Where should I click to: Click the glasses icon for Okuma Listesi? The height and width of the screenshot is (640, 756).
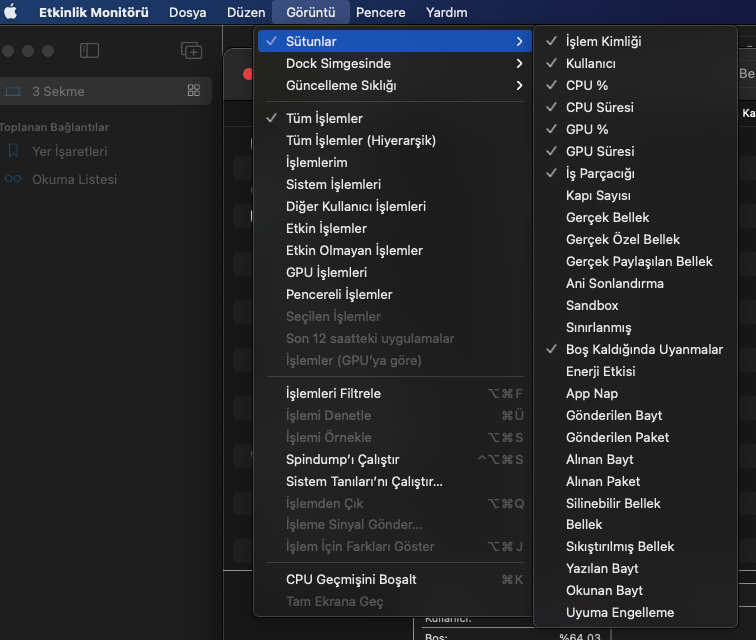point(13,179)
